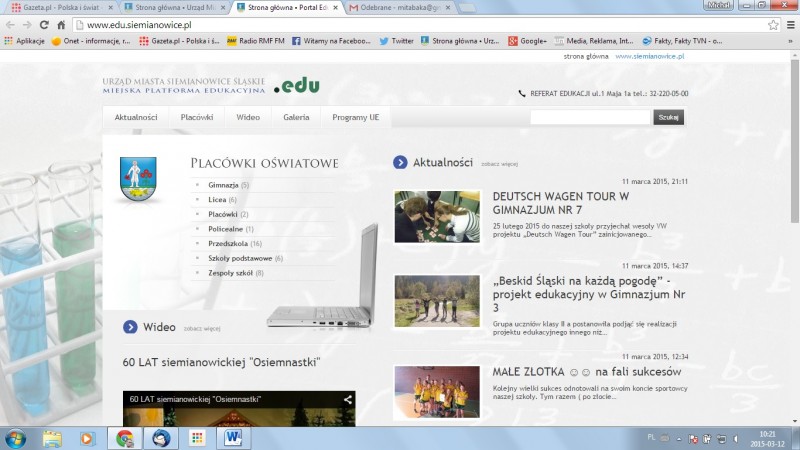Click the 60 LAT siemianowickiej Osiemnastki title
Image resolution: width=800 pixels, height=450 pixels.
pyautogui.click(x=221, y=362)
